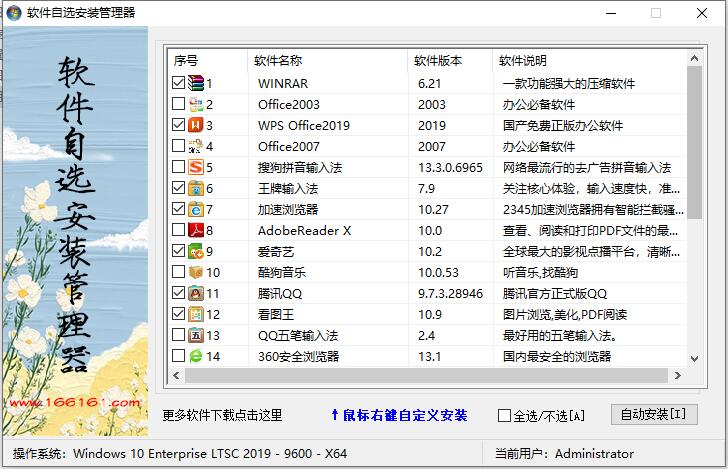The height and width of the screenshot is (469, 728).
Task: Check the 360安全浏览器 checkbox
Action: pyautogui.click(x=178, y=355)
